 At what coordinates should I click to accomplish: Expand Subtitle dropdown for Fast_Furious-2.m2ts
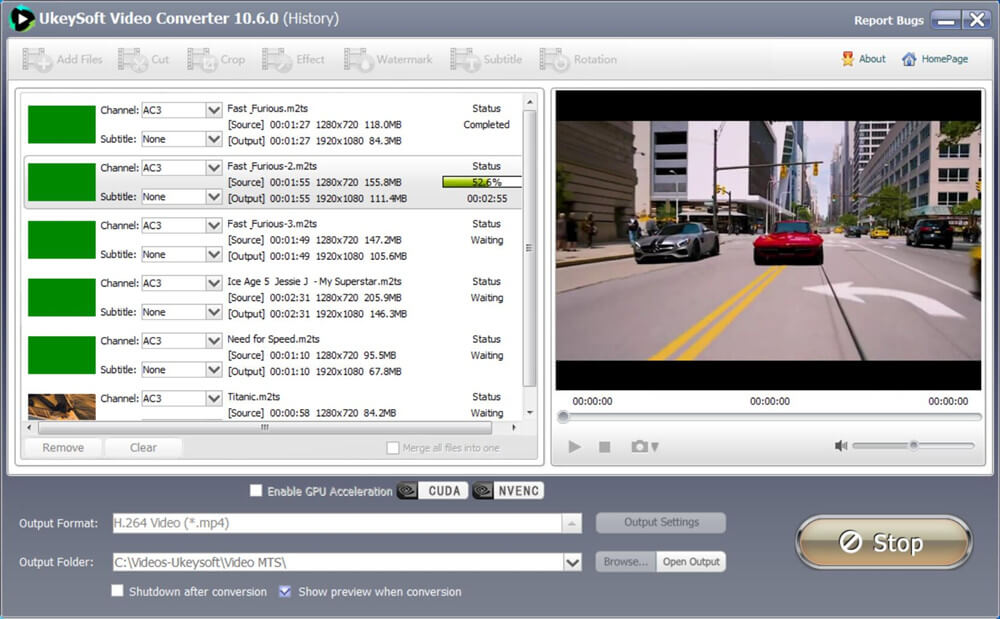click(x=214, y=196)
